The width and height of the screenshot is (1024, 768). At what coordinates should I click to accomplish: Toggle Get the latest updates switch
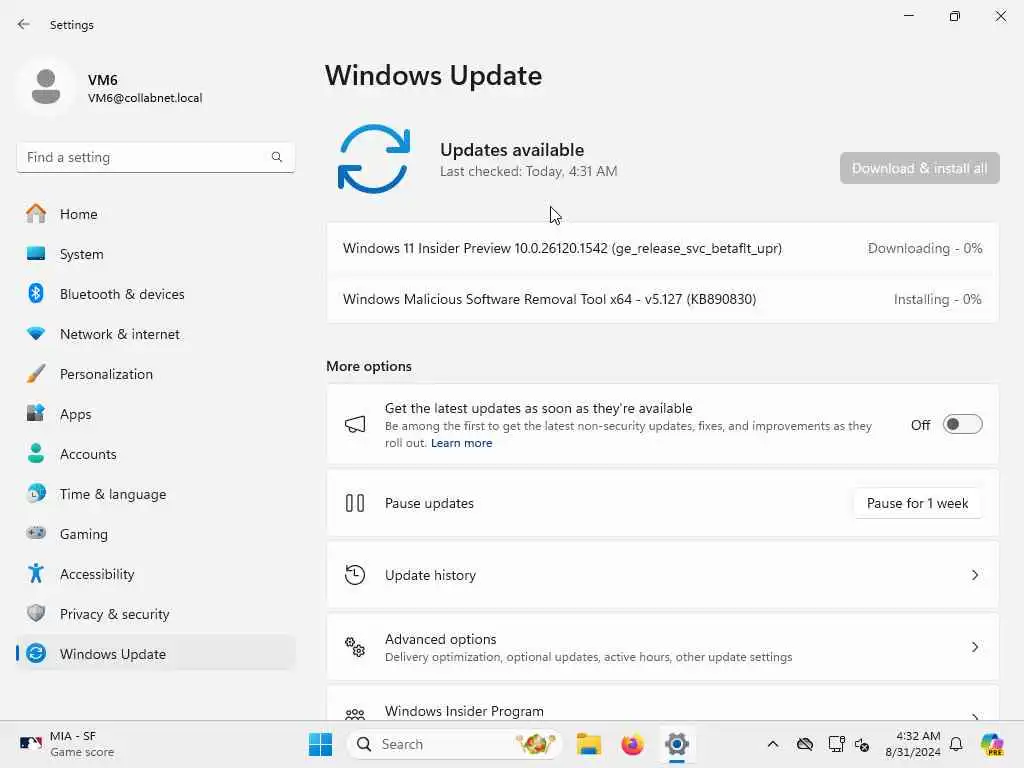coord(963,424)
